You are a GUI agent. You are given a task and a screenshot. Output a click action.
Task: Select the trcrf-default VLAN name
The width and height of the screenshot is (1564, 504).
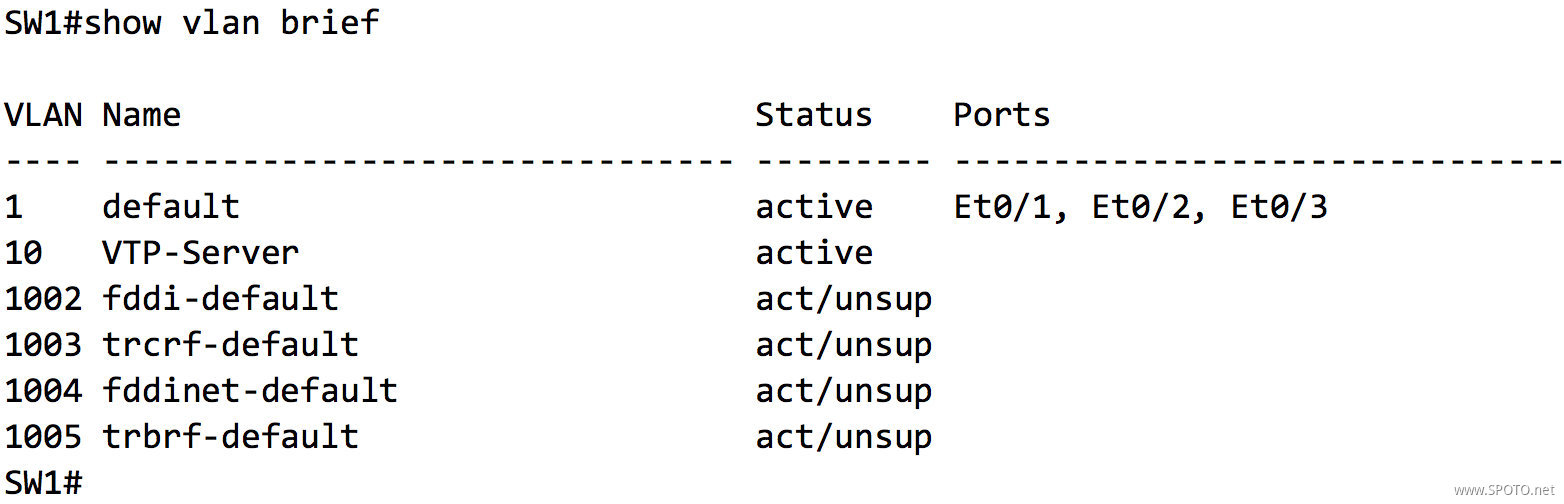pyautogui.click(x=230, y=345)
